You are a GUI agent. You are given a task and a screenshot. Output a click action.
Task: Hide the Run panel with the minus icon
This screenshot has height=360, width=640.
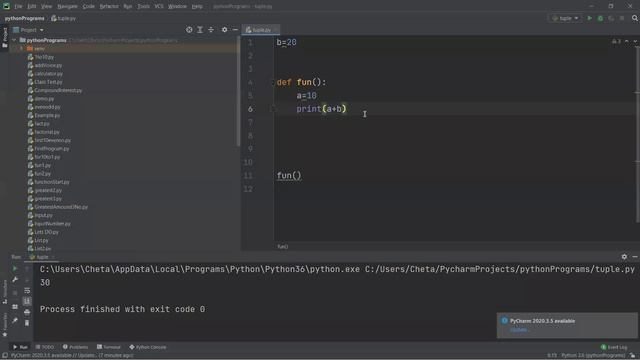click(x=635, y=257)
